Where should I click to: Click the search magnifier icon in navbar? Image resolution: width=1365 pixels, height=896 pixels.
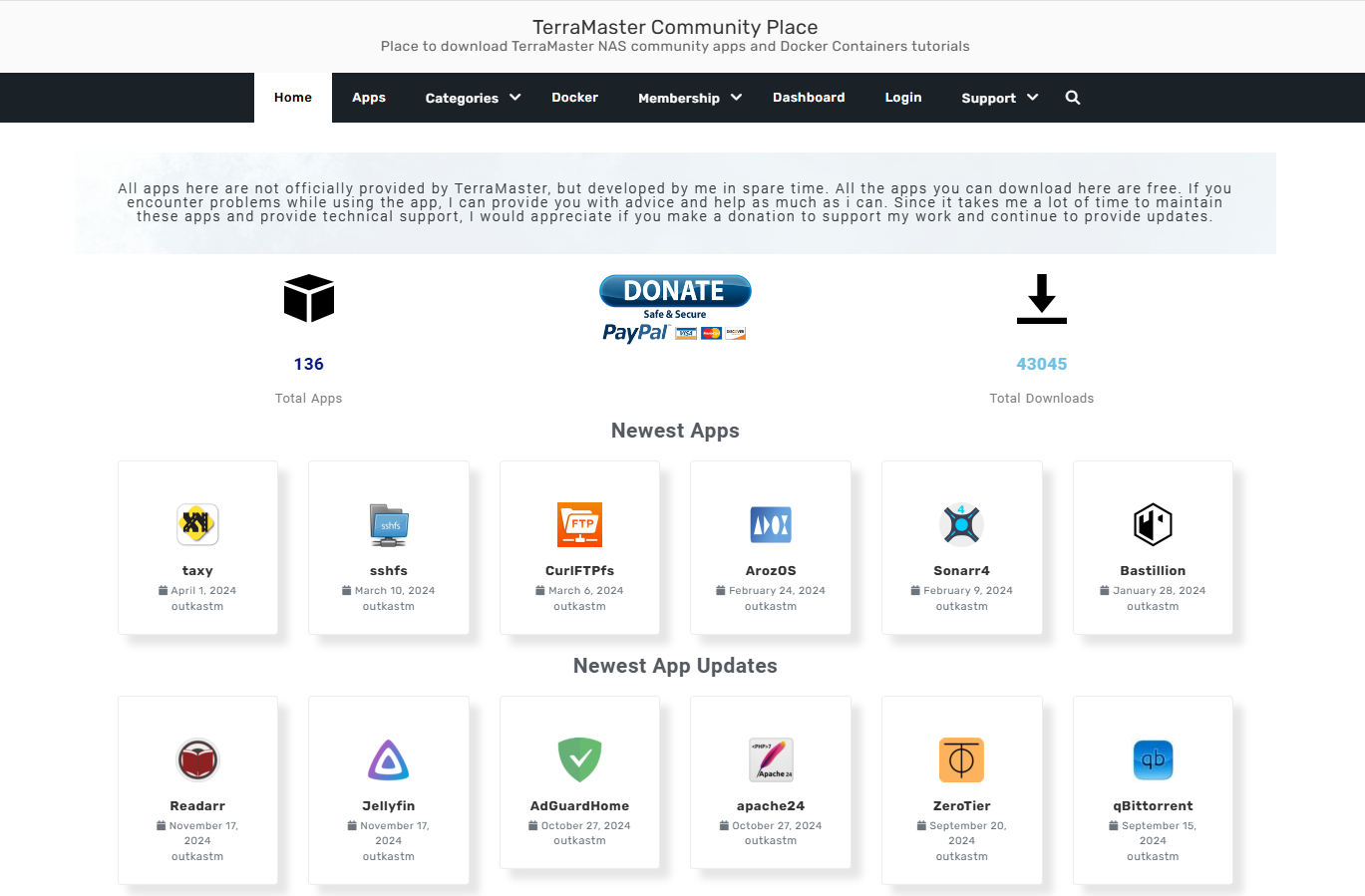(1073, 98)
